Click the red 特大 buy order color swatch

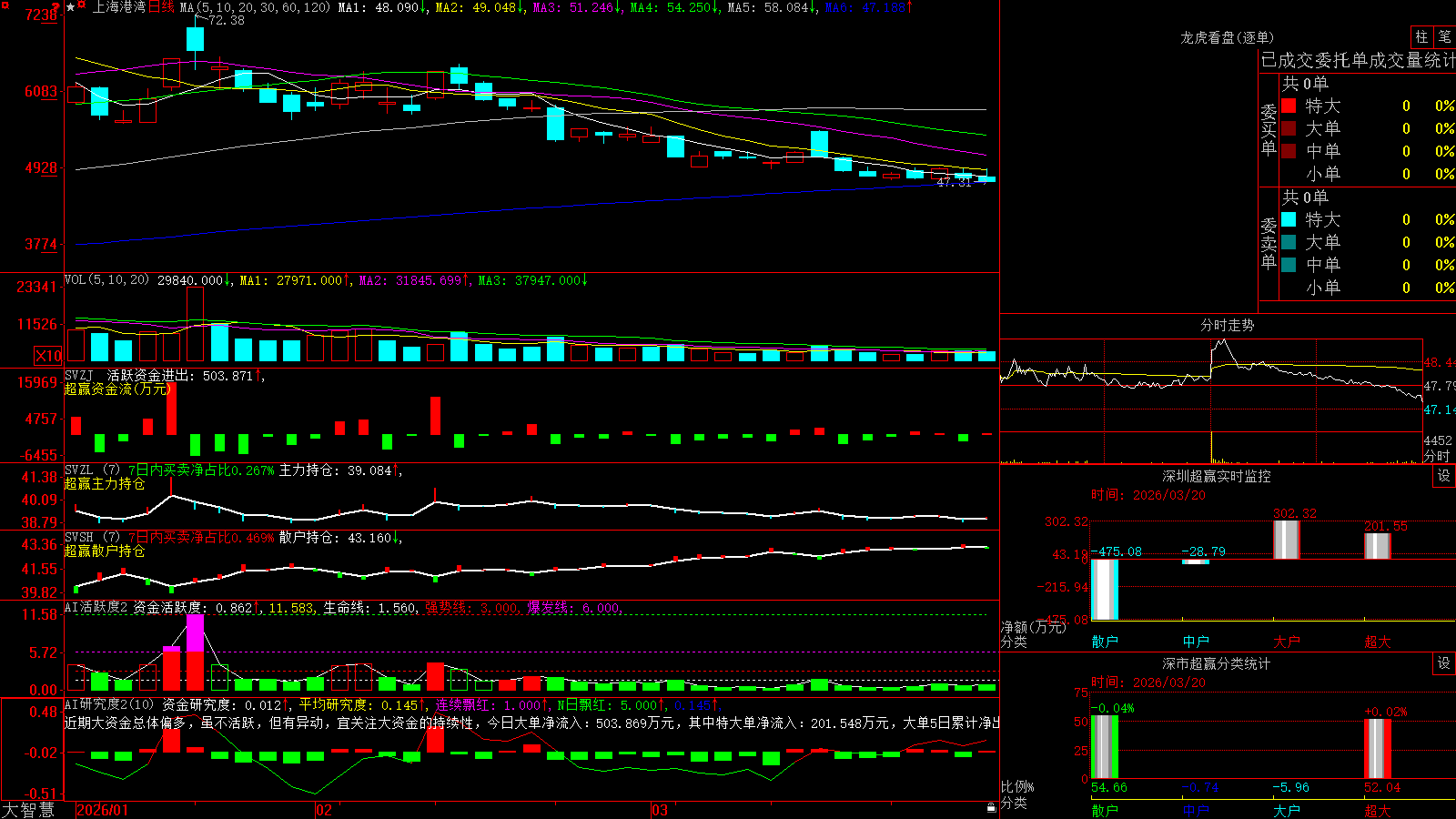point(1289,106)
